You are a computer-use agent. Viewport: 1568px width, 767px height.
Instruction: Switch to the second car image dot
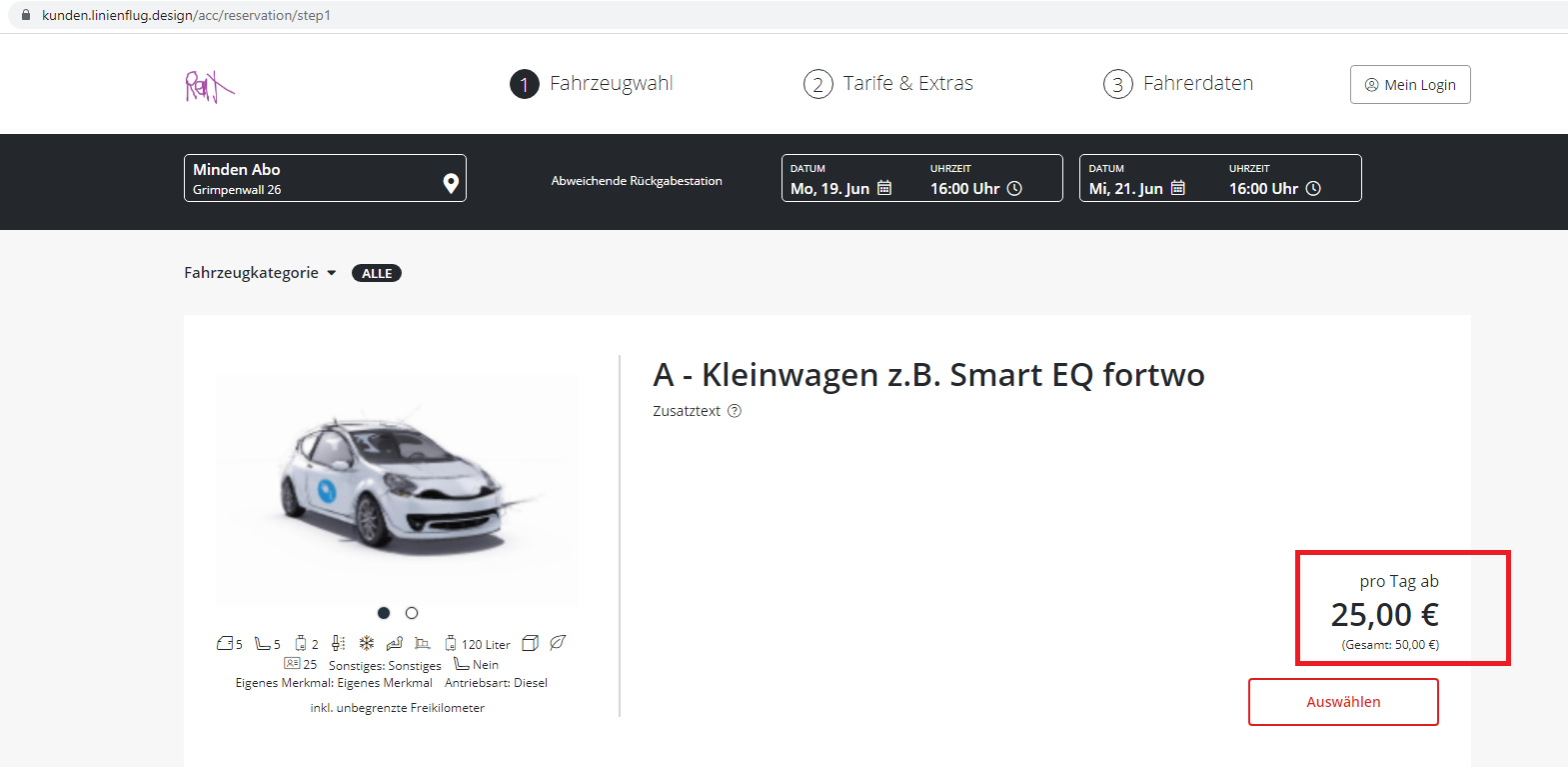412,613
